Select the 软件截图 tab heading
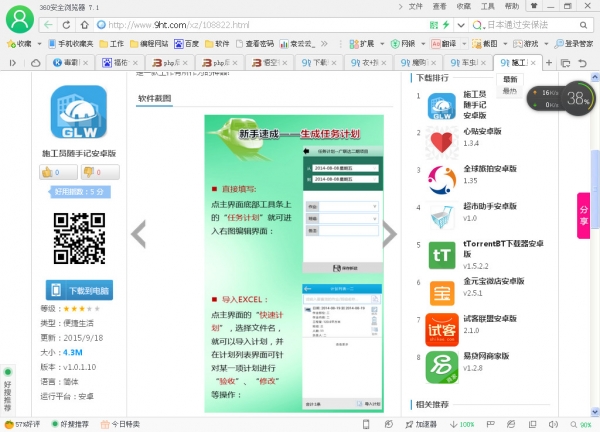The width and height of the screenshot is (600, 432). tap(155, 98)
